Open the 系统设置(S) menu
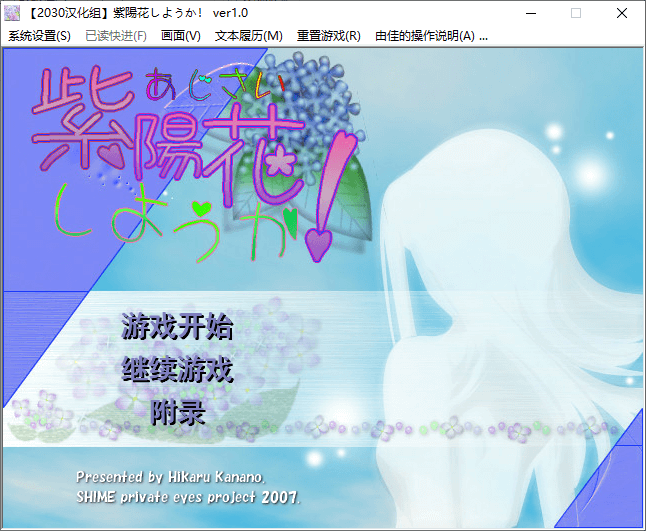 point(39,35)
